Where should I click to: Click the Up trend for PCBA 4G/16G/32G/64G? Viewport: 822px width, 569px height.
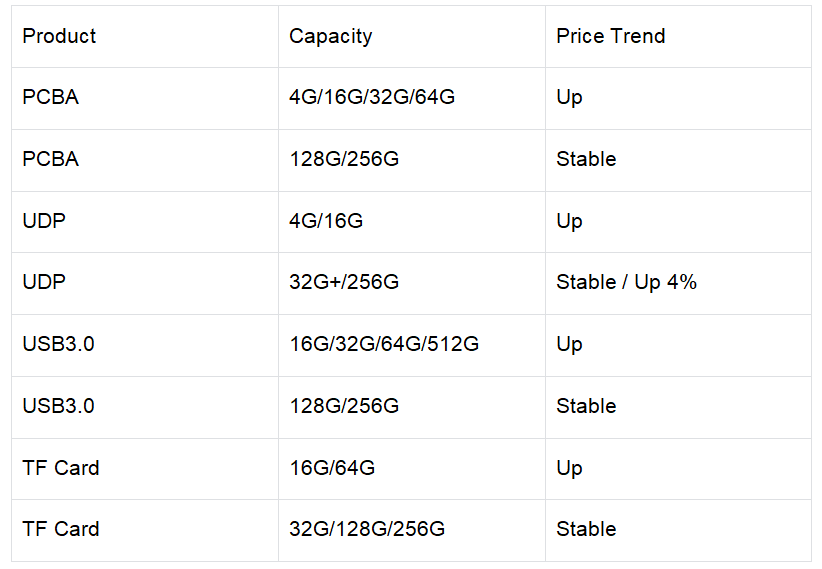tap(569, 98)
